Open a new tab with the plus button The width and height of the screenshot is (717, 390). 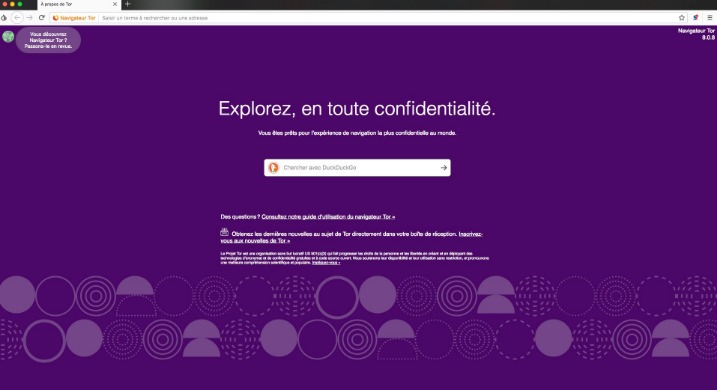128,4
